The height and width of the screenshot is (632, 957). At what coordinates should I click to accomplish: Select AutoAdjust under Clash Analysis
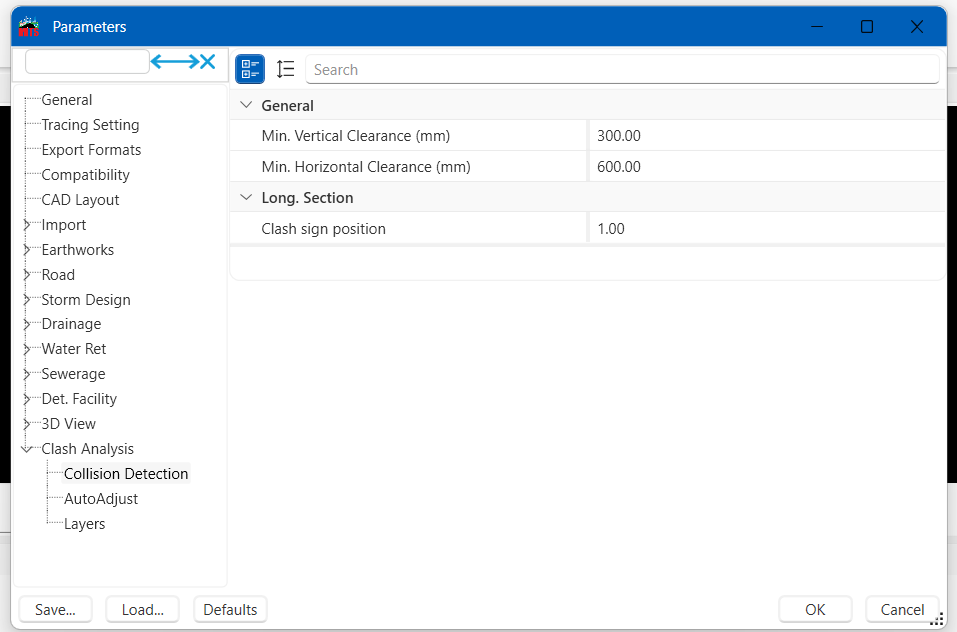click(x=101, y=499)
